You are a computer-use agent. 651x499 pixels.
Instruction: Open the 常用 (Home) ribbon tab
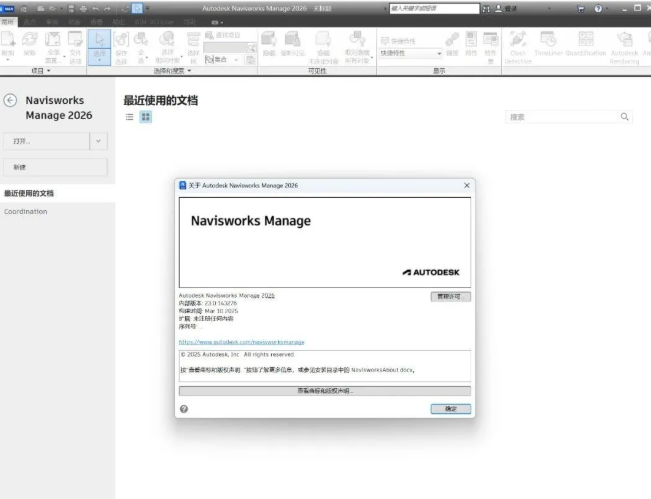(7, 22)
